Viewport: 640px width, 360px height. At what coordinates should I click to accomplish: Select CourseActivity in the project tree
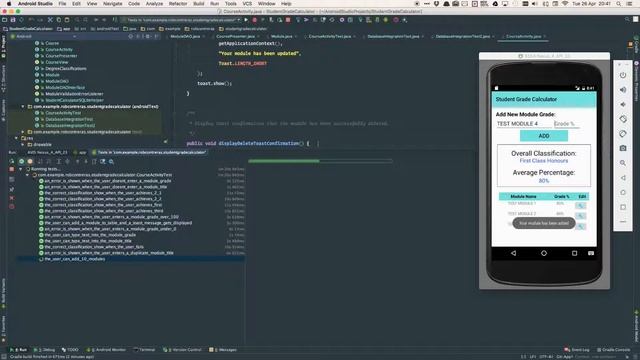(59, 49)
